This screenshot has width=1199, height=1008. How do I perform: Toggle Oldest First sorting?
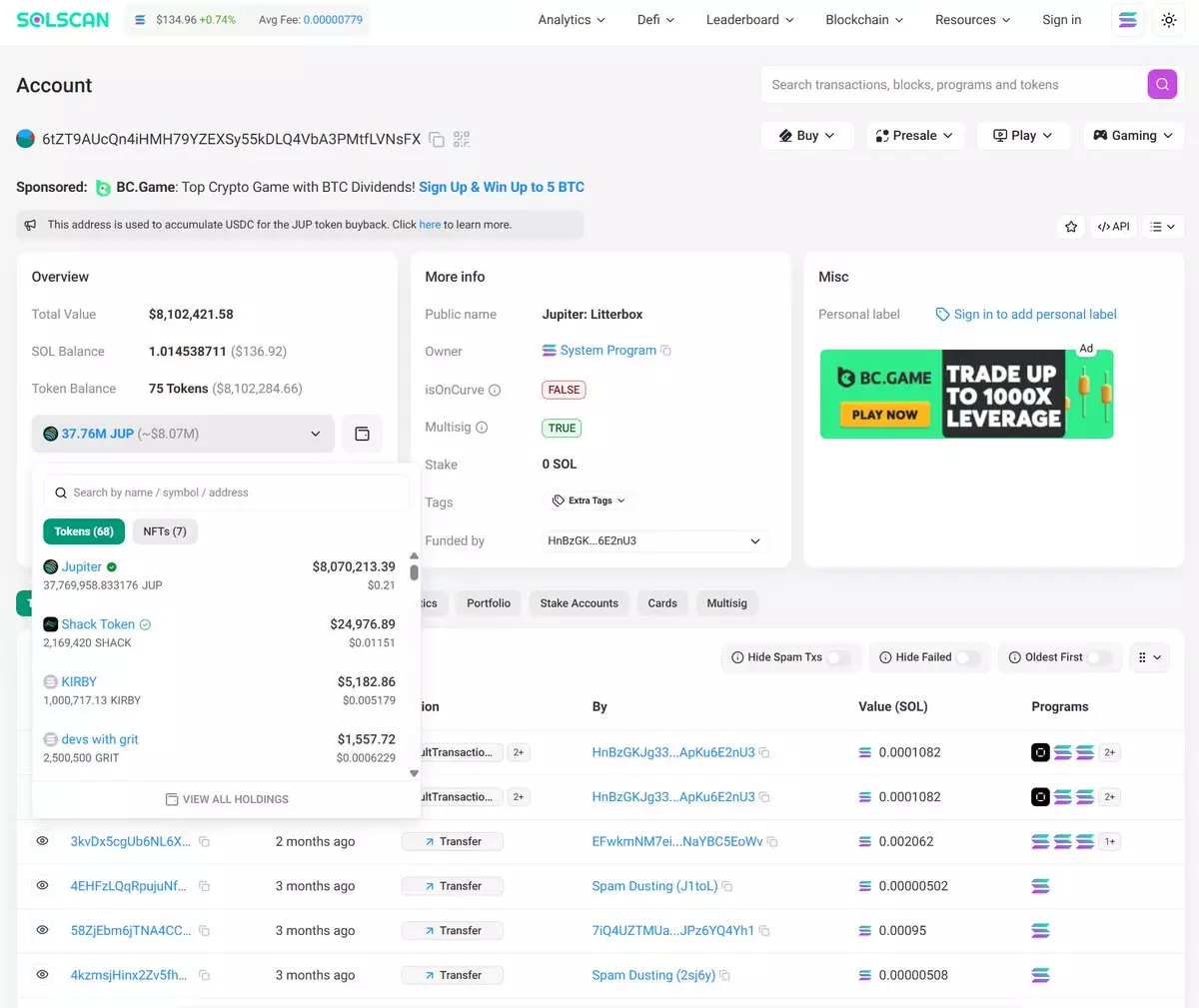[1098, 657]
